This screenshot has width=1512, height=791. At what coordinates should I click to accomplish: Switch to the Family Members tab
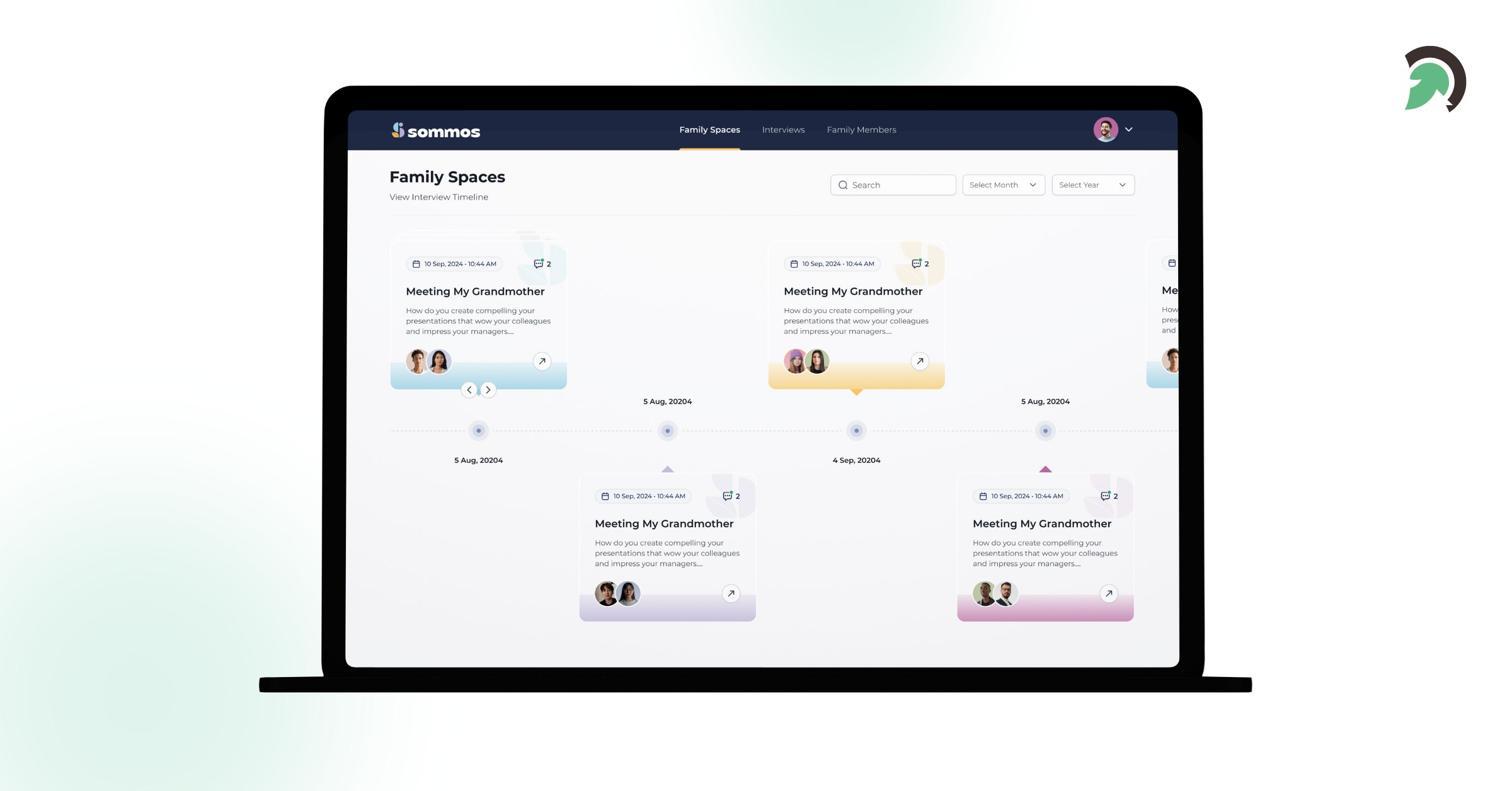tap(861, 129)
